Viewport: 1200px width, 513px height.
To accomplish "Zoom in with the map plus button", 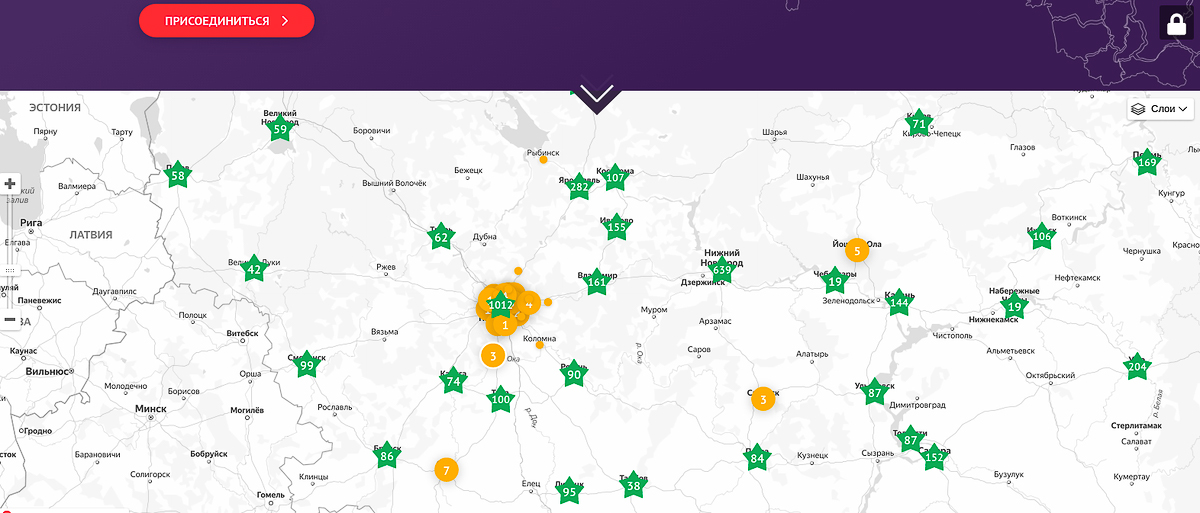I will coord(10,184).
